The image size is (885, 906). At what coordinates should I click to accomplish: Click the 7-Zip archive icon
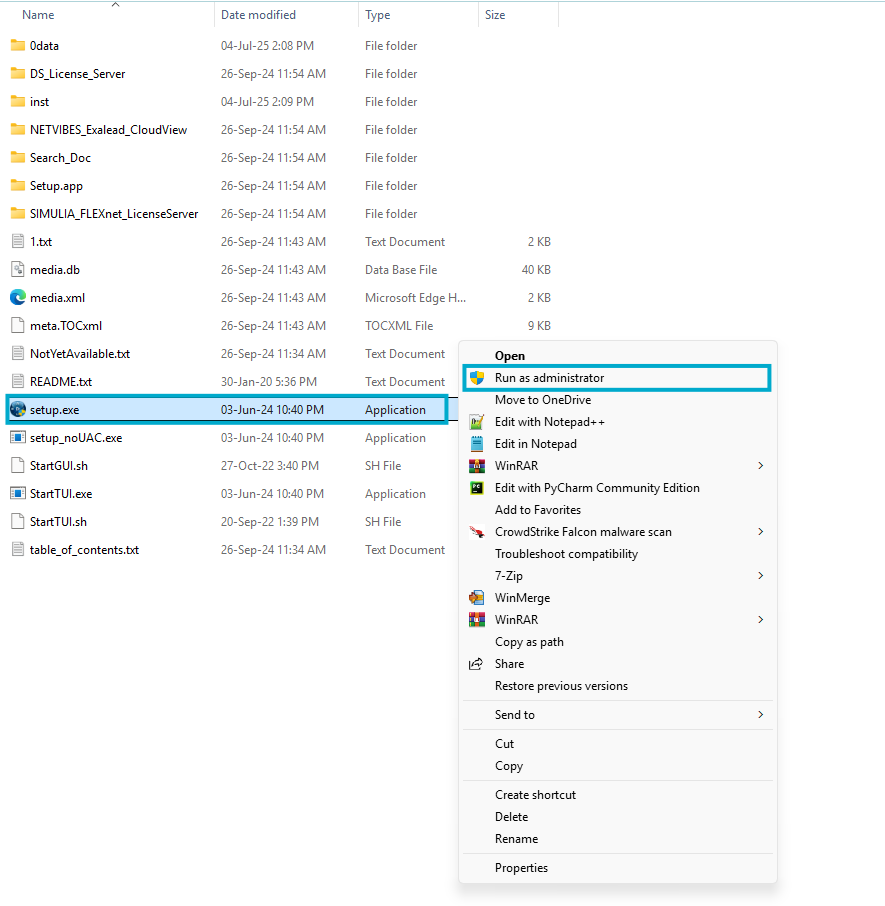pyautogui.click(x=478, y=575)
